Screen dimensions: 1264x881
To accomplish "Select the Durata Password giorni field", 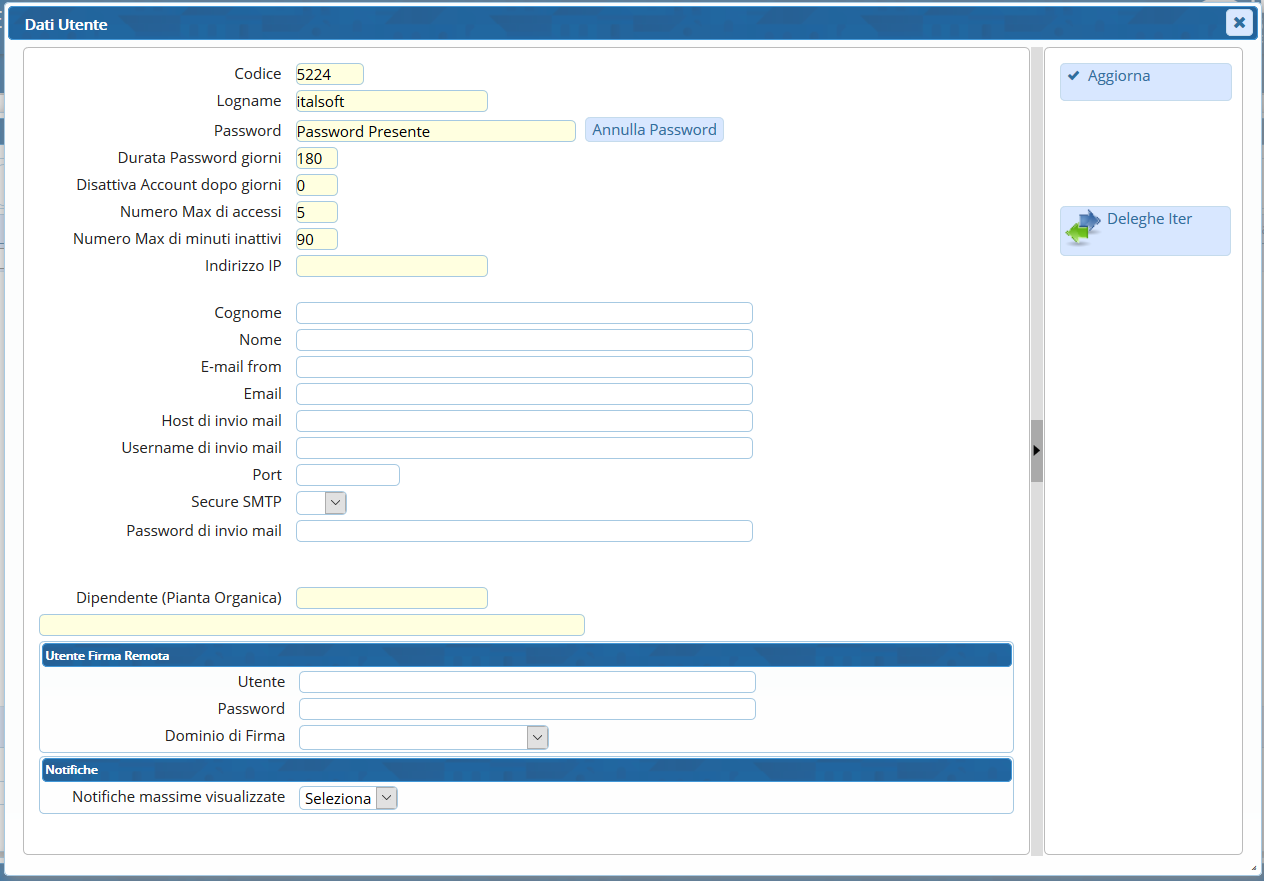I will [x=317, y=158].
